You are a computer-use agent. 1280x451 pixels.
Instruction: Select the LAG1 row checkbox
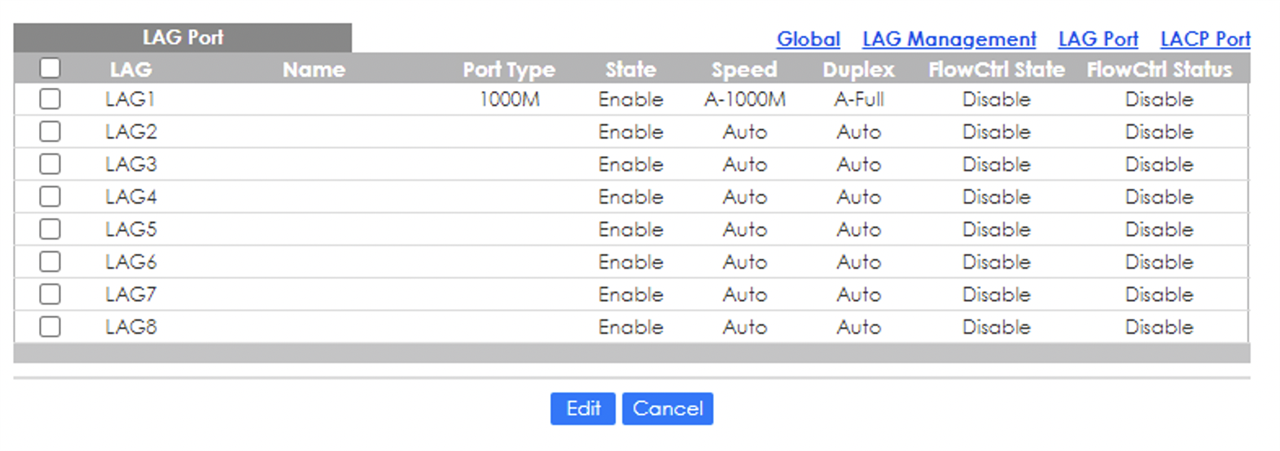click(x=49, y=99)
